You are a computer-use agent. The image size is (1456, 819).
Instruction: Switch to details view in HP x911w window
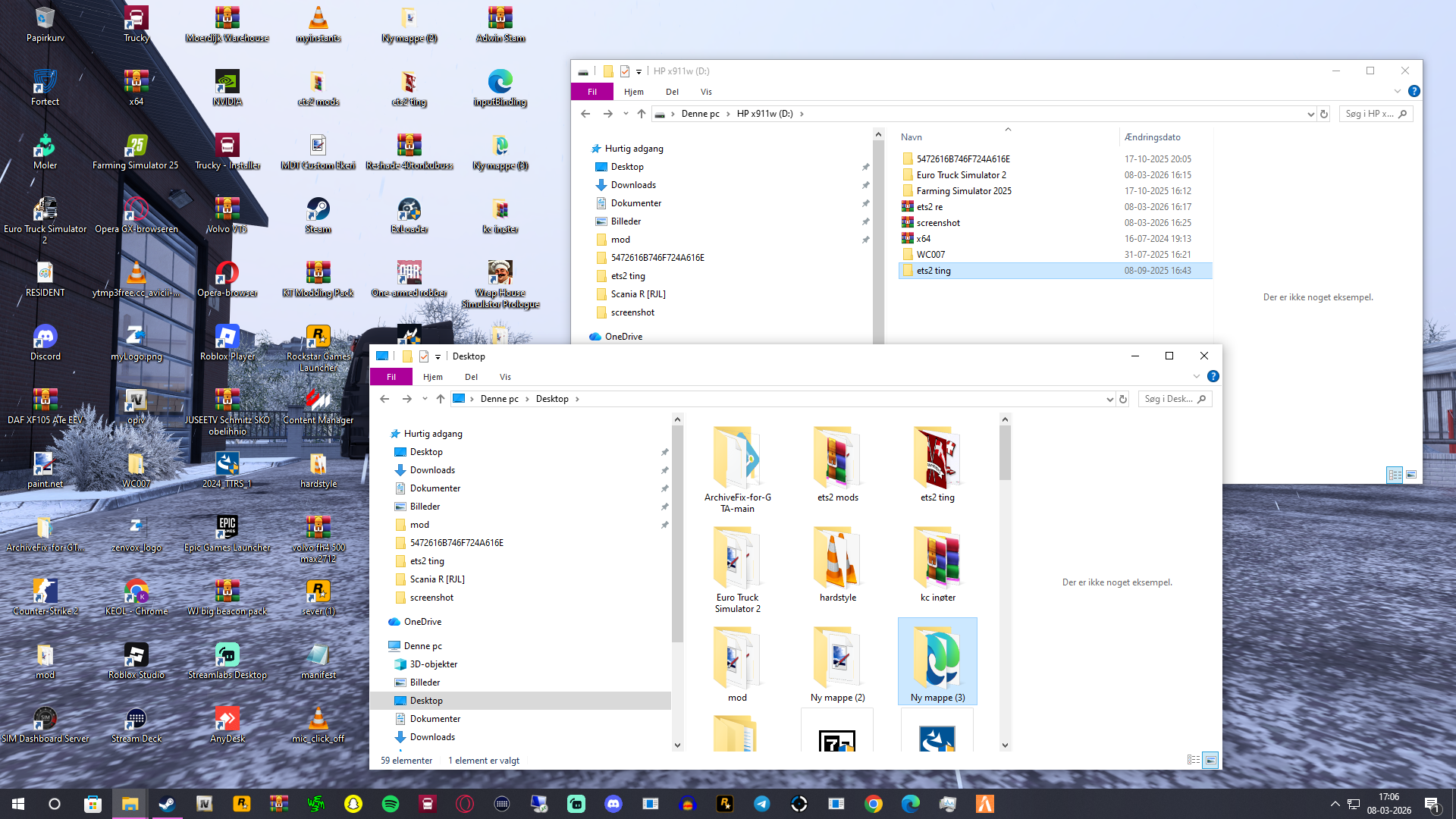point(1395,475)
